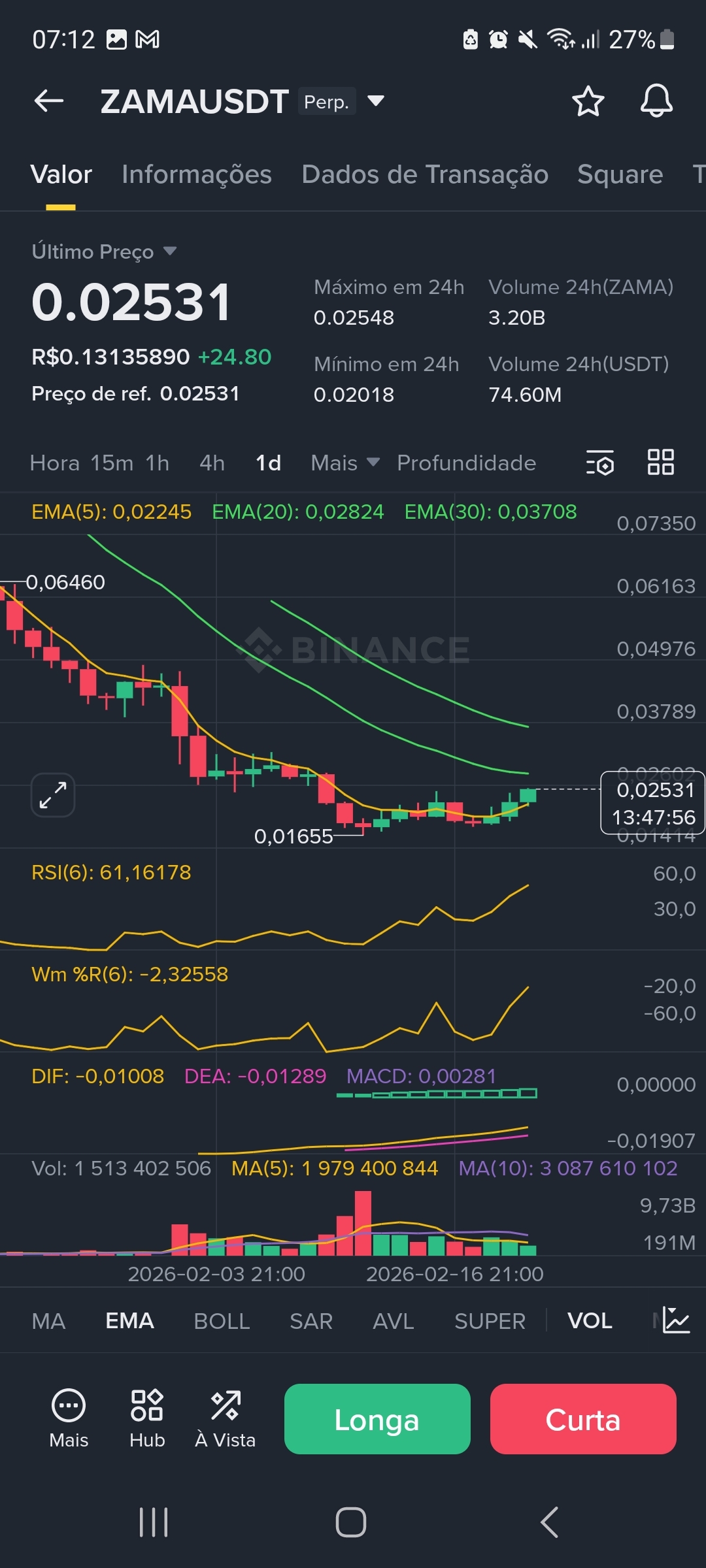Expand the Mais intervals dropdown
Viewport: 706px width, 1568px height.
345,463
